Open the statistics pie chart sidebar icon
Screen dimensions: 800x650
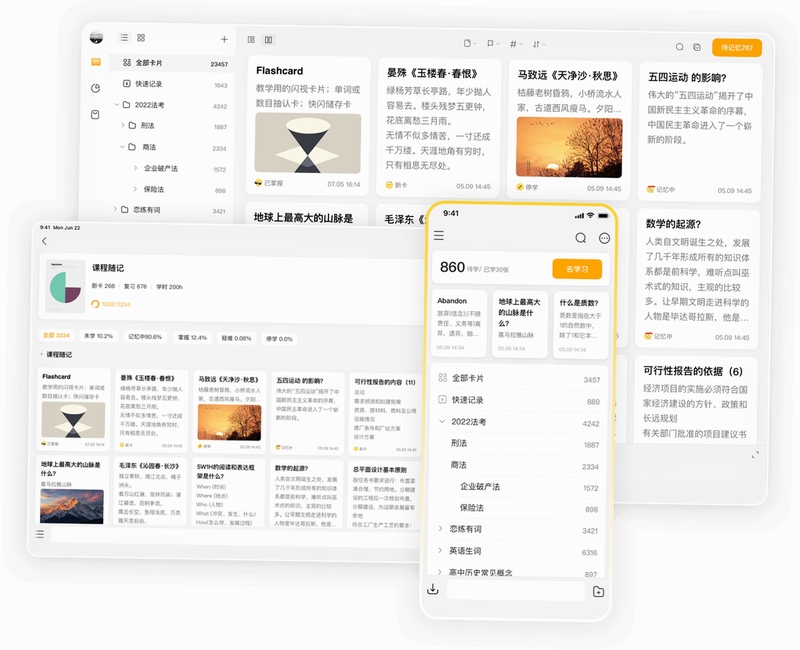click(95, 88)
